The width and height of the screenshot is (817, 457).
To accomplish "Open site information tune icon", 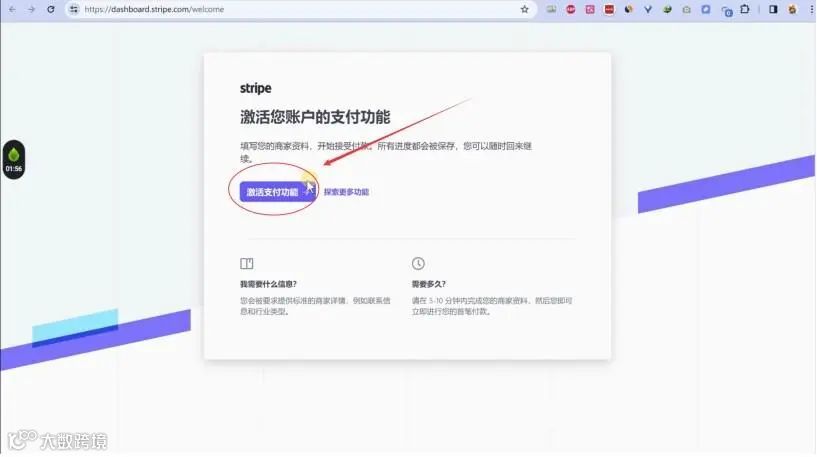I will [x=74, y=9].
